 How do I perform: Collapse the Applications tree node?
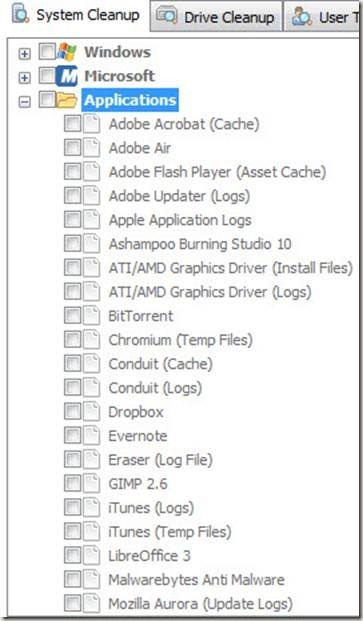[x=25, y=102]
